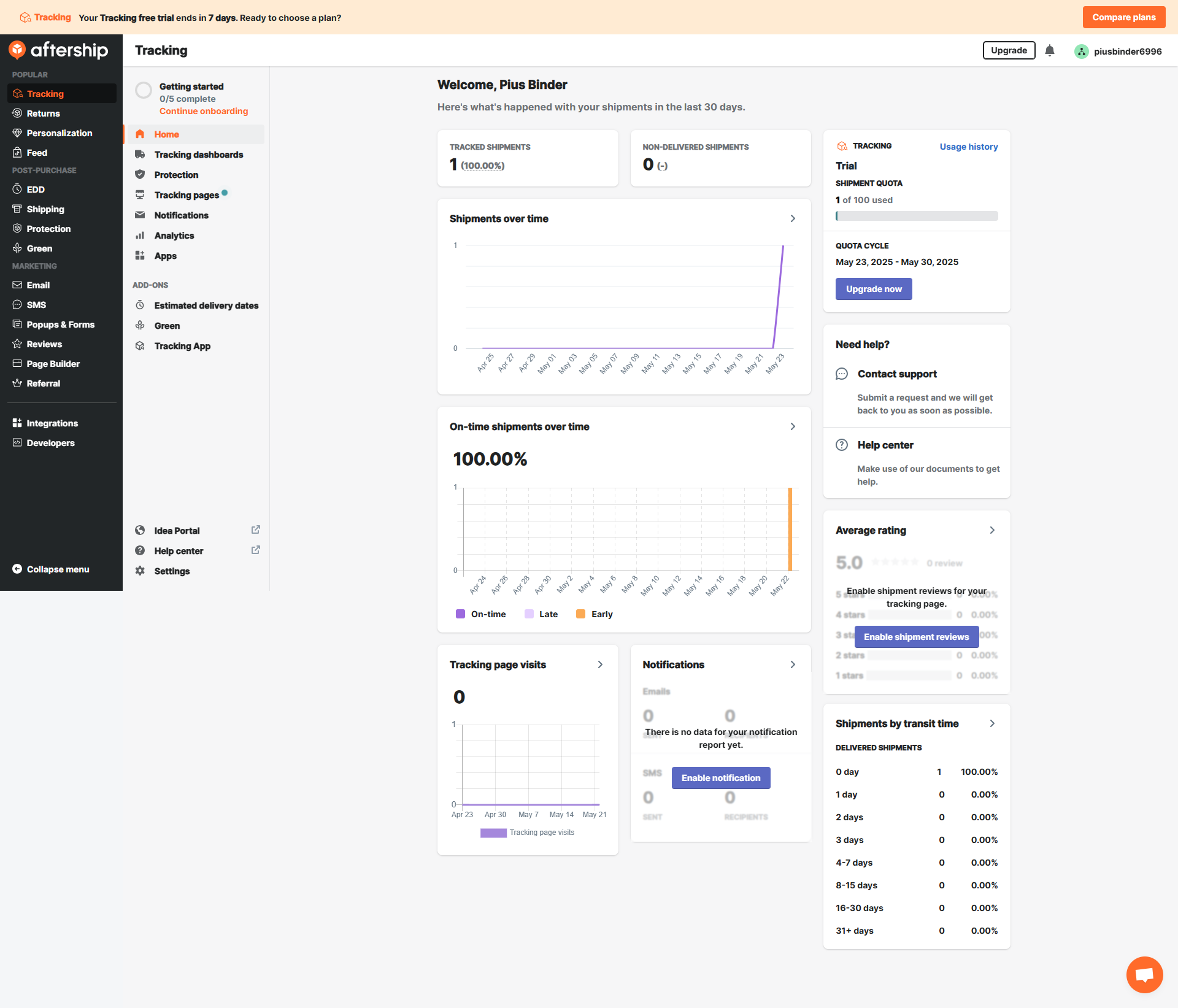
Task: Select Analytics in the sub-menu
Action: click(x=174, y=236)
